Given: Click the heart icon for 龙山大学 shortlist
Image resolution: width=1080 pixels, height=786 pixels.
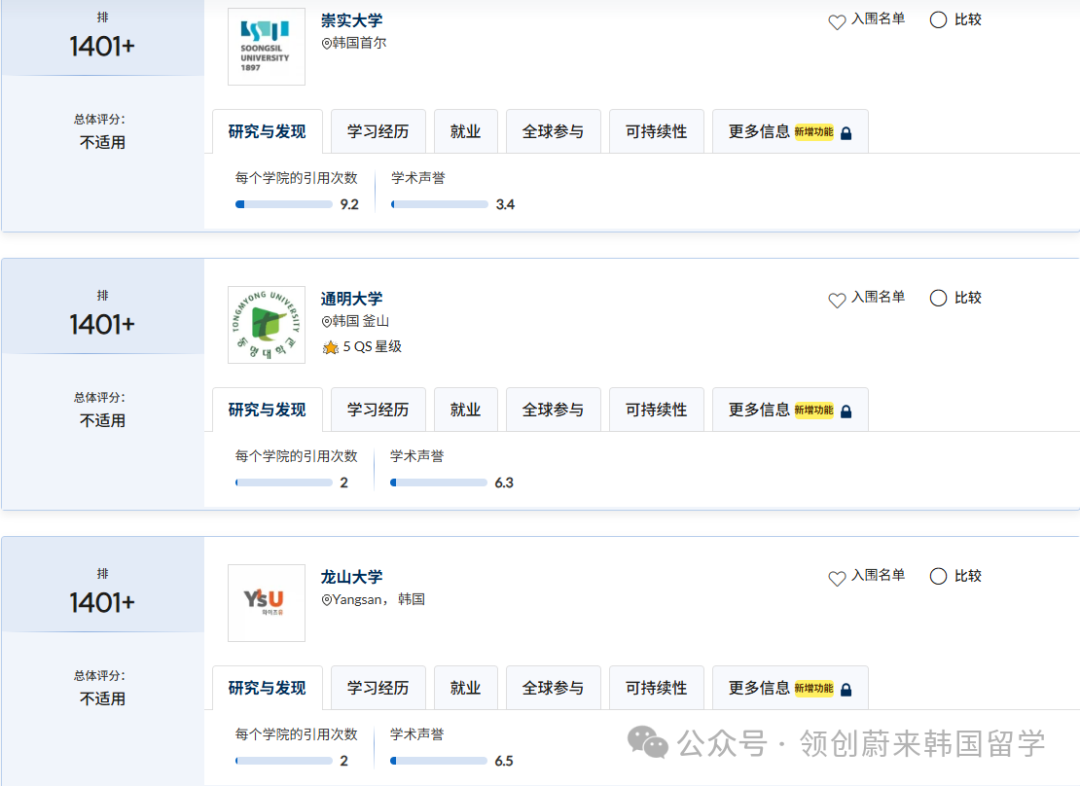Looking at the screenshot, I should point(837,579).
